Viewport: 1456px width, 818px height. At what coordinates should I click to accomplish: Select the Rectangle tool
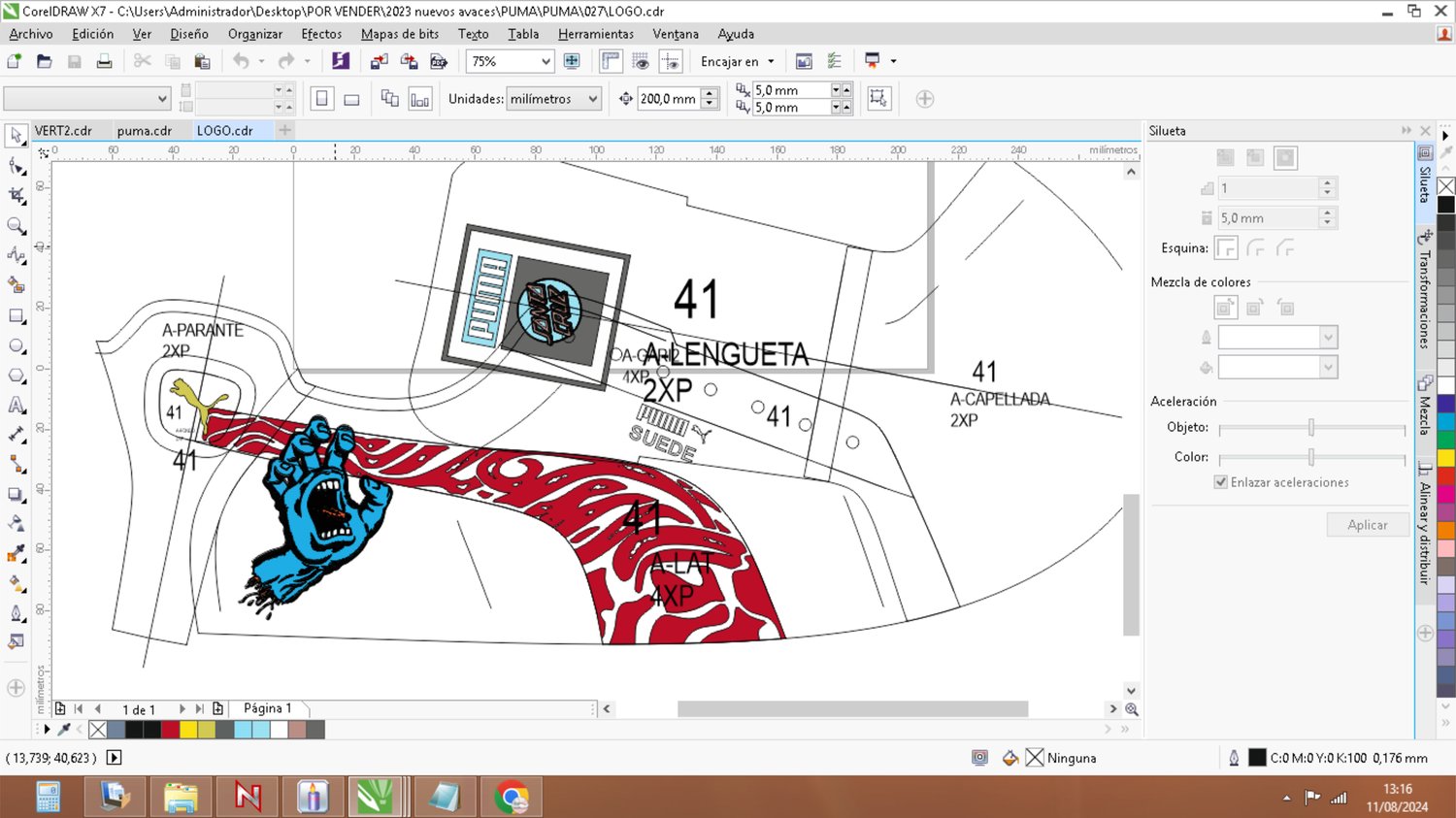(x=16, y=316)
